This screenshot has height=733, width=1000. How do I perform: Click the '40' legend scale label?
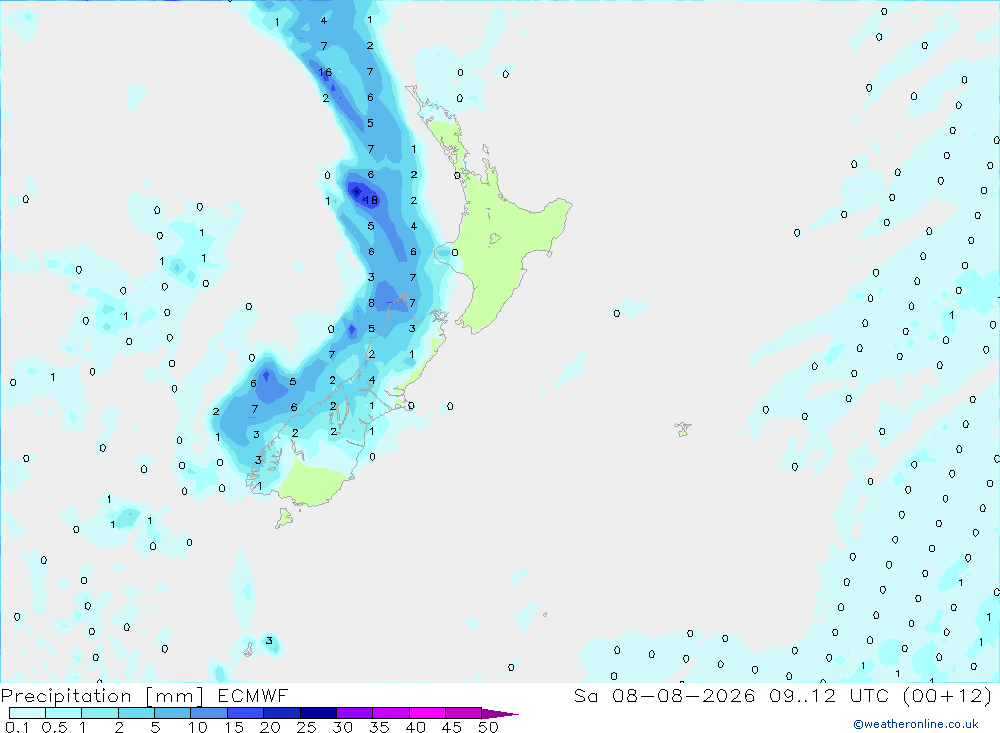pos(416,727)
